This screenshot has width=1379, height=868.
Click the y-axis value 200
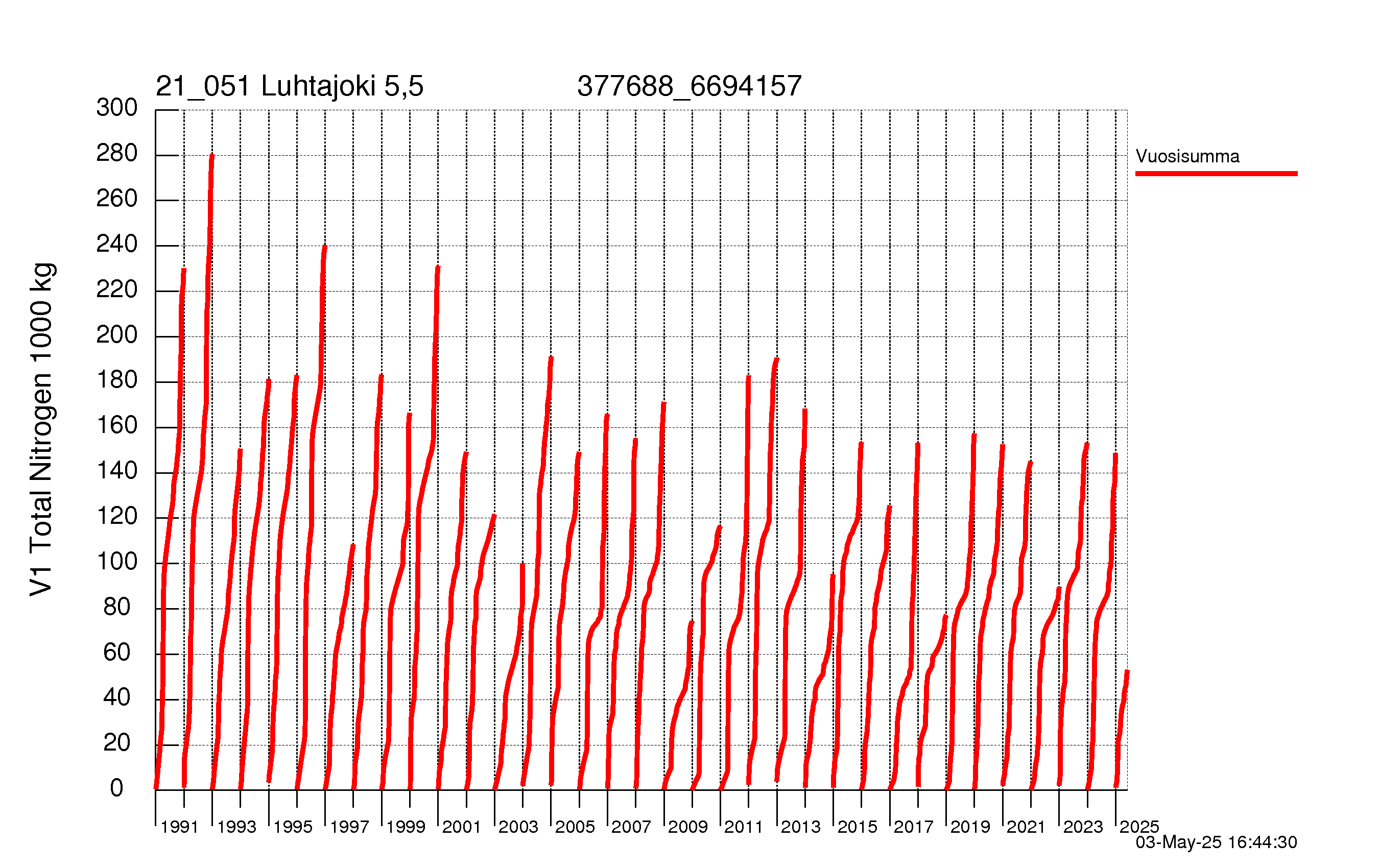pos(117,335)
